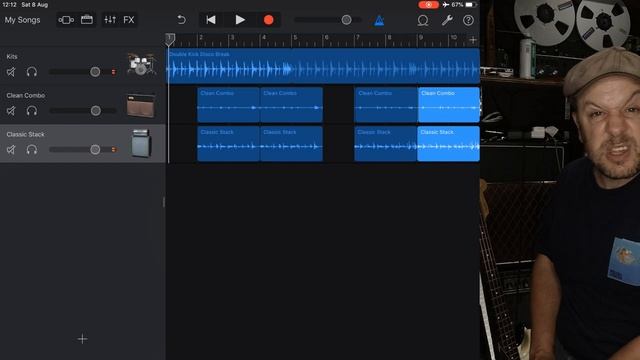Start recording with red button

268,20
